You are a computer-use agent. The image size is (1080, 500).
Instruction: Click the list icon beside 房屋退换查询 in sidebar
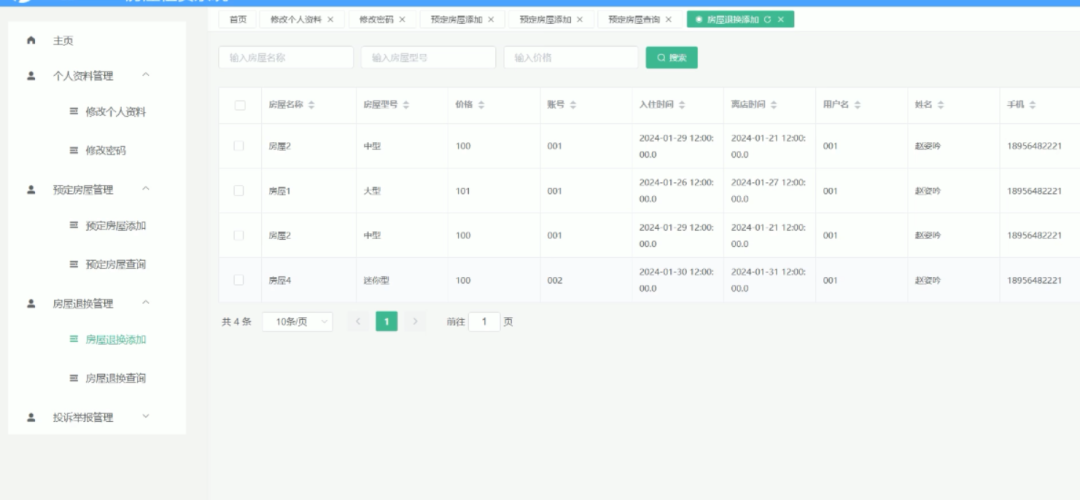(x=74, y=377)
